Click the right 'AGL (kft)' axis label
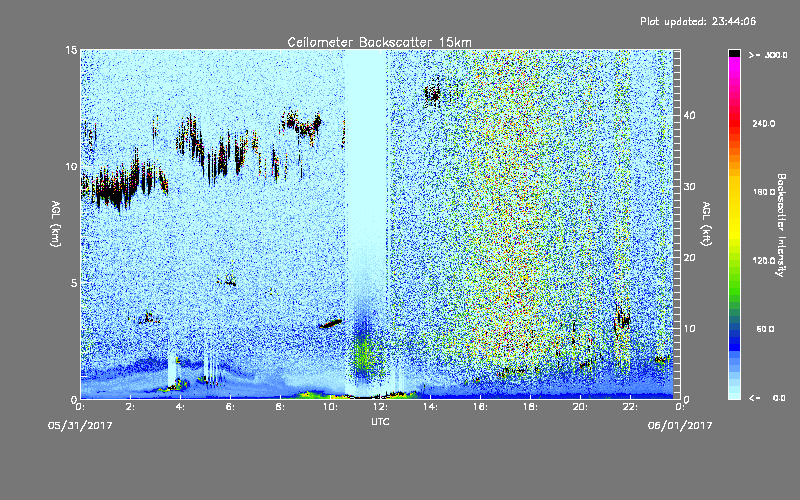This screenshot has width=800, height=500. [707, 224]
